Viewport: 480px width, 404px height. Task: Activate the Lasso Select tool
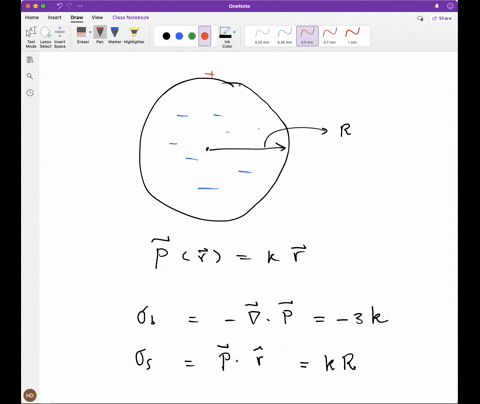pyautogui.click(x=45, y=37)
